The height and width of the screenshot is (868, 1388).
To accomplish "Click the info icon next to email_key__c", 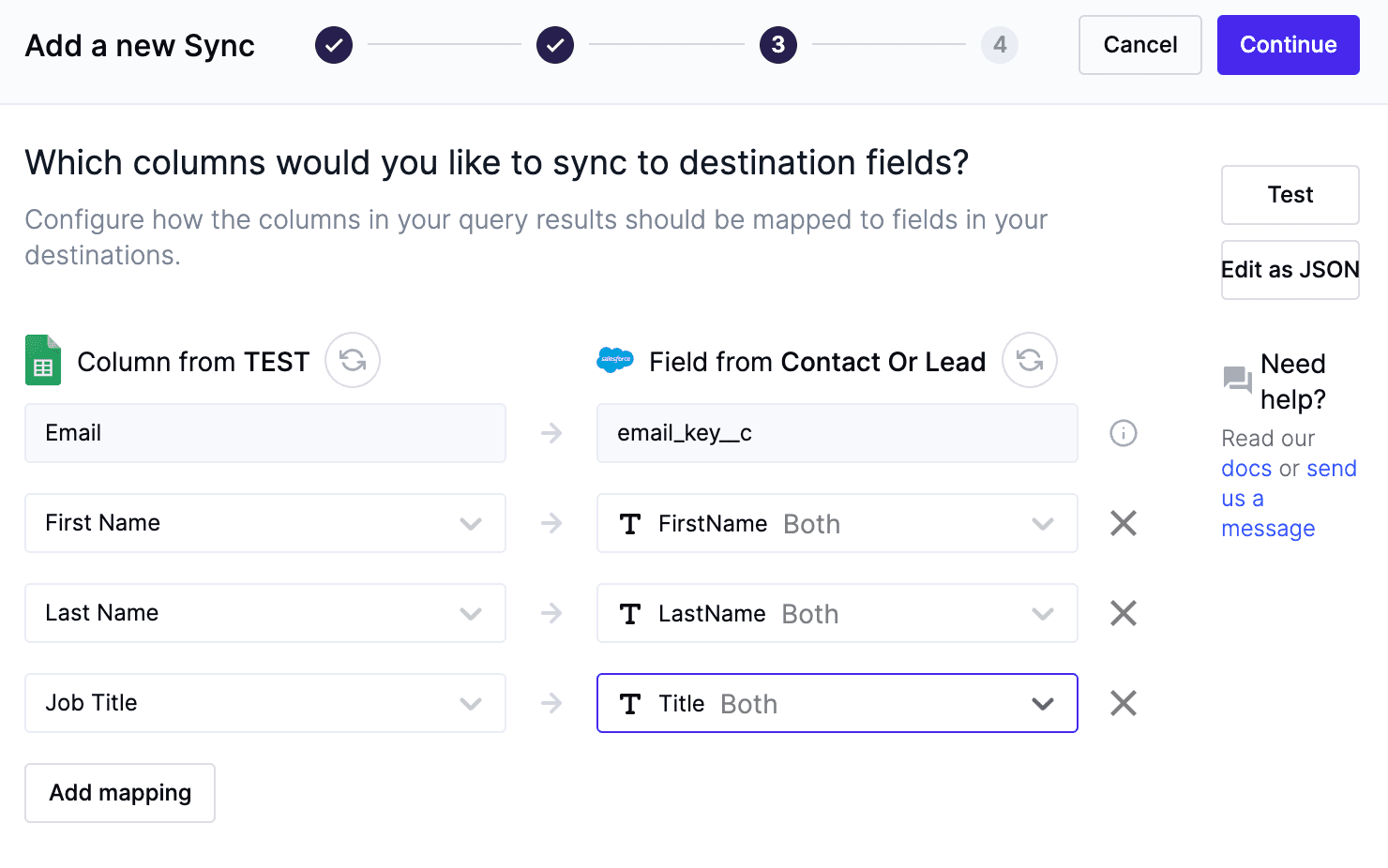I will [1124, 433].
